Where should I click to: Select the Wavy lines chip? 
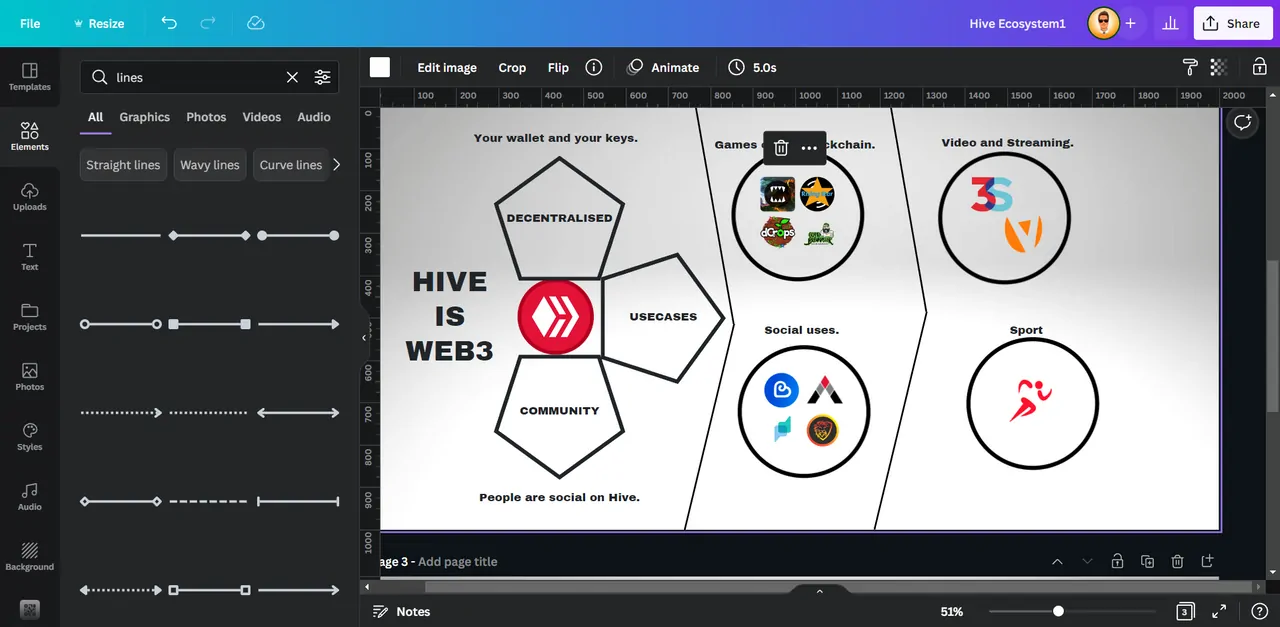point(210,165)
